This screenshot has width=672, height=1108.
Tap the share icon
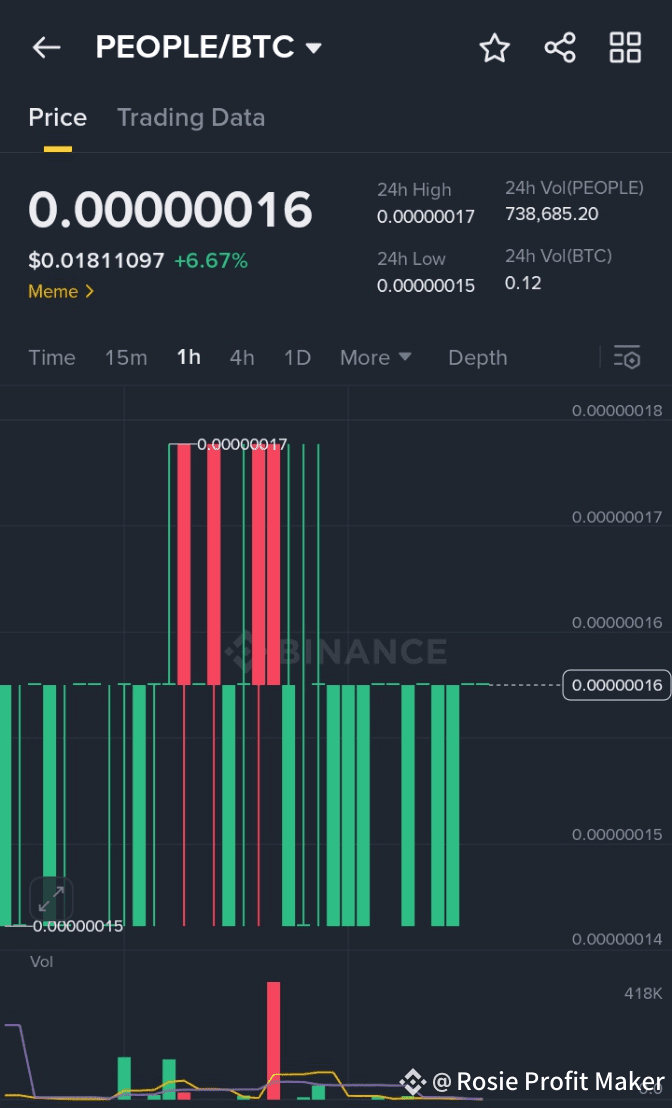click(x=560, y=48)
